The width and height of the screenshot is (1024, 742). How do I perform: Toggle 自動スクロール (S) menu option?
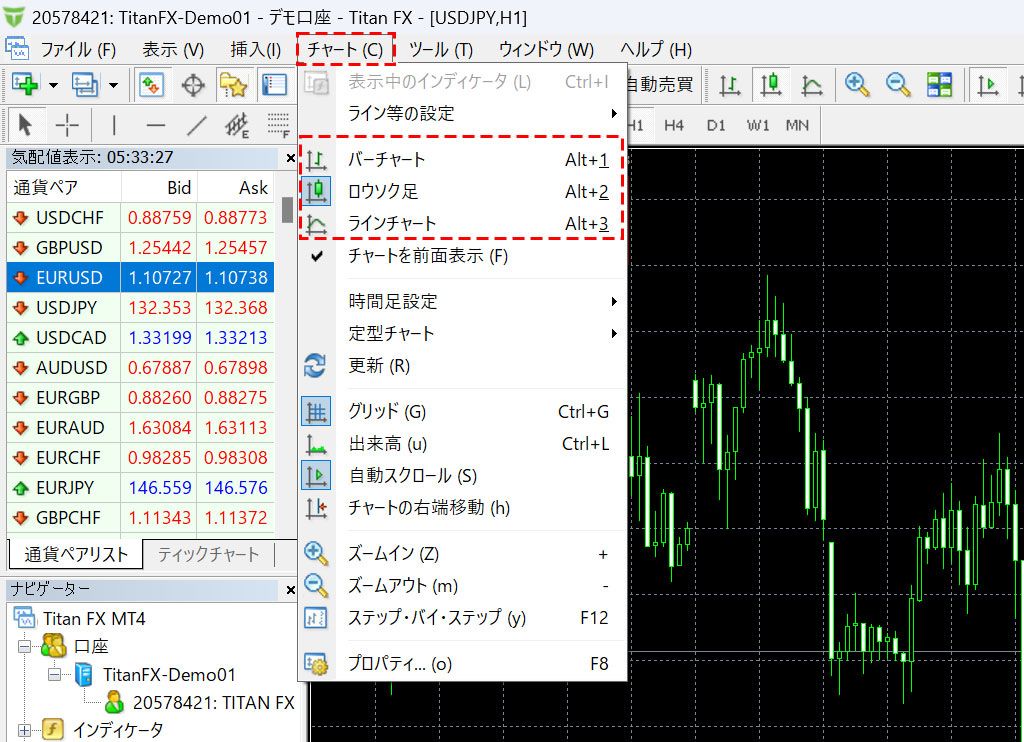click(412, 476)
